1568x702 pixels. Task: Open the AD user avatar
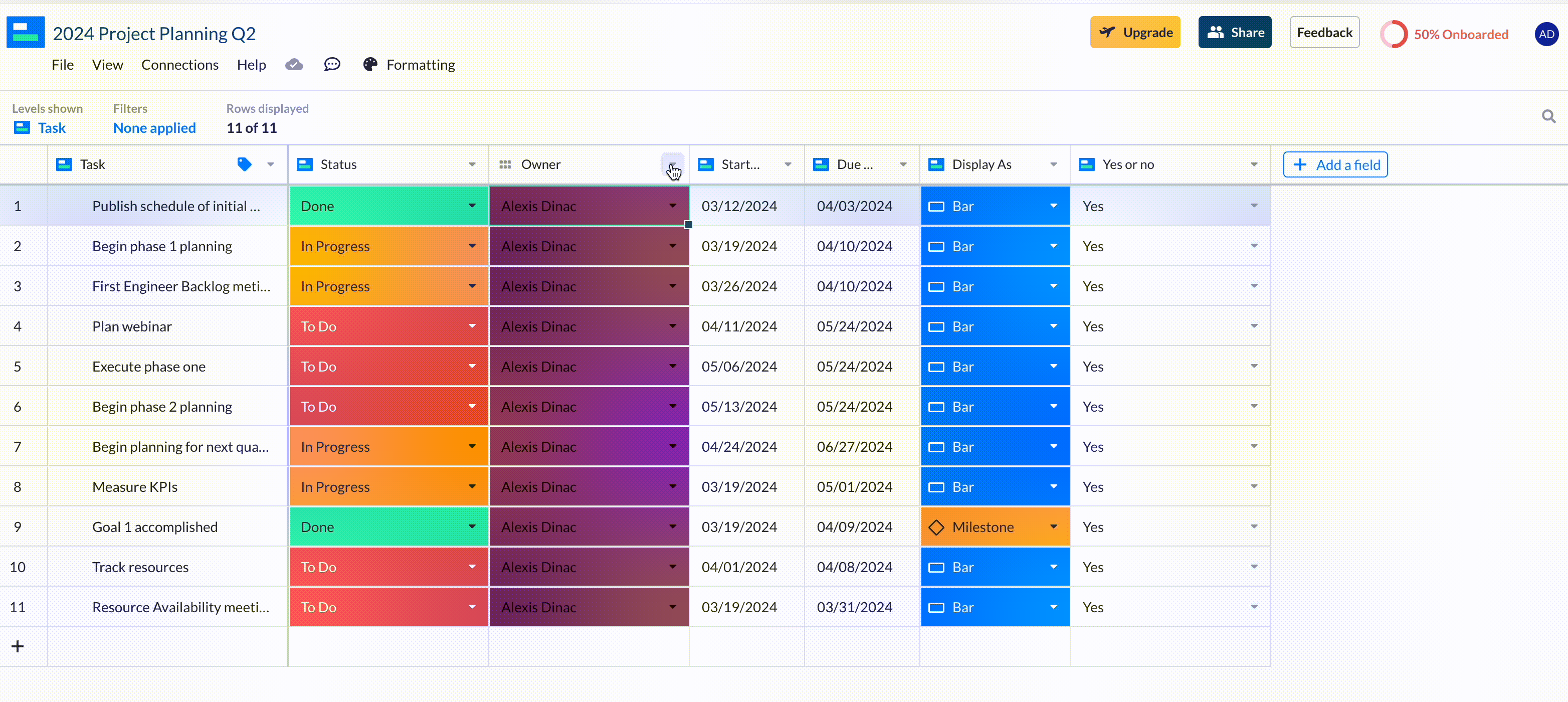tap(1546, 34)
